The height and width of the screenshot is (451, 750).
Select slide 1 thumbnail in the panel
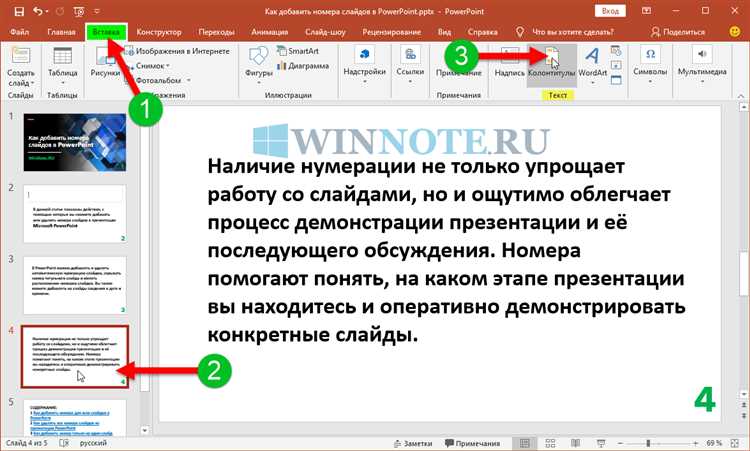pos(75,143)
